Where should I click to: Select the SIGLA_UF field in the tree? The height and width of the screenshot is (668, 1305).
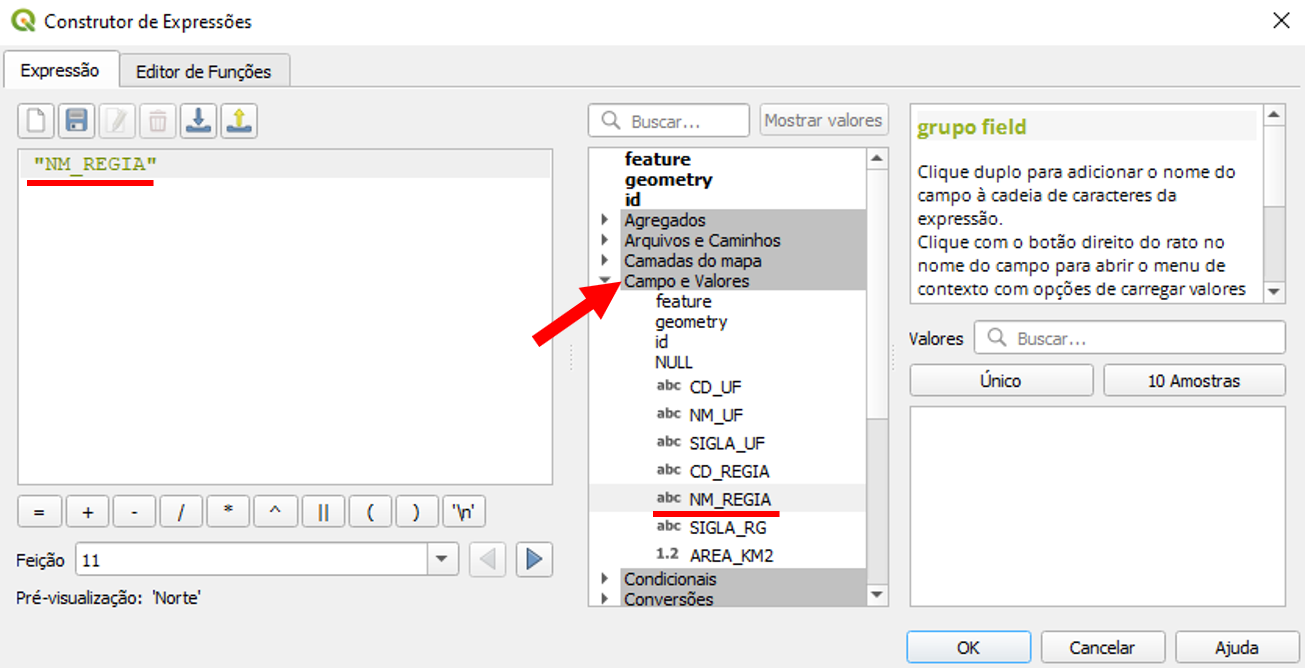tap(727, 443)
